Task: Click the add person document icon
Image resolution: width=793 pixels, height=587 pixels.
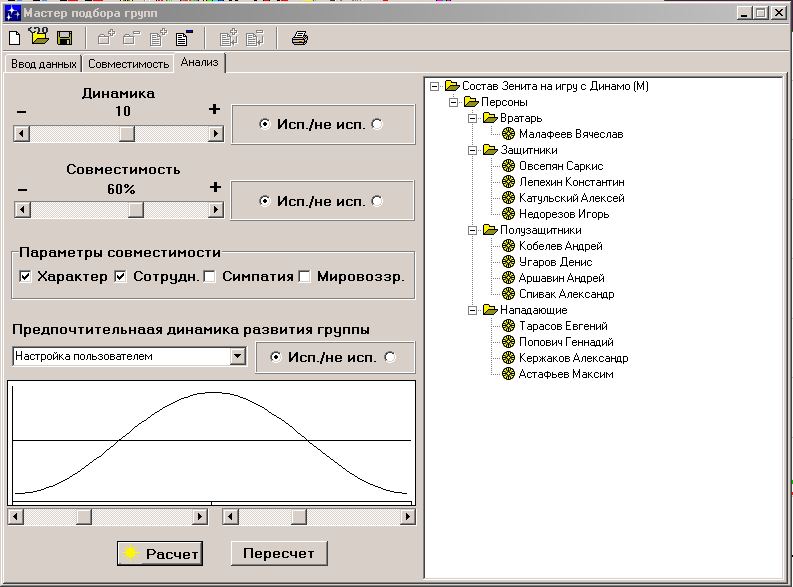Action: 158,38
